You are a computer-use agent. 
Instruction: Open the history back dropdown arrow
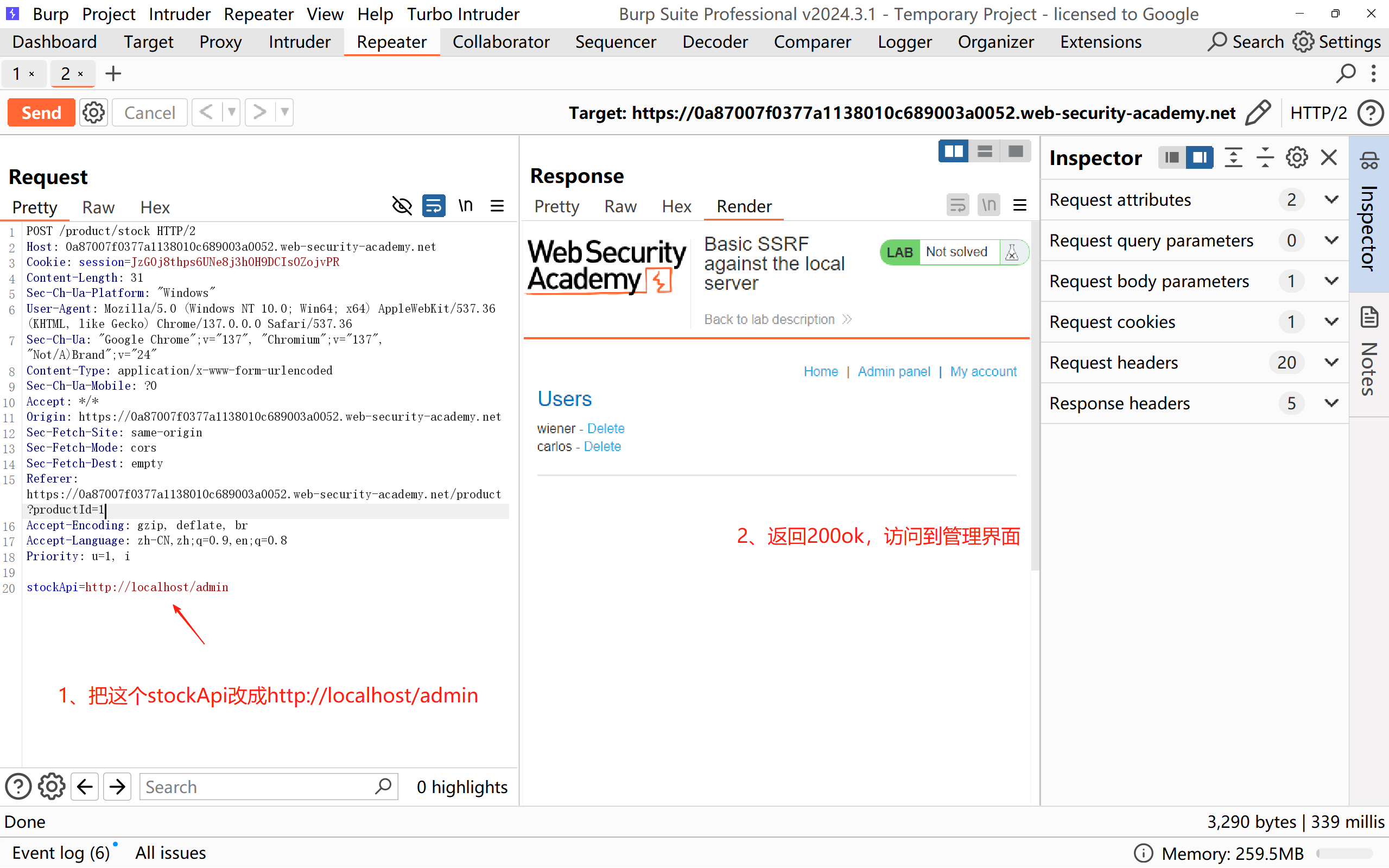[x=231, y=112]
